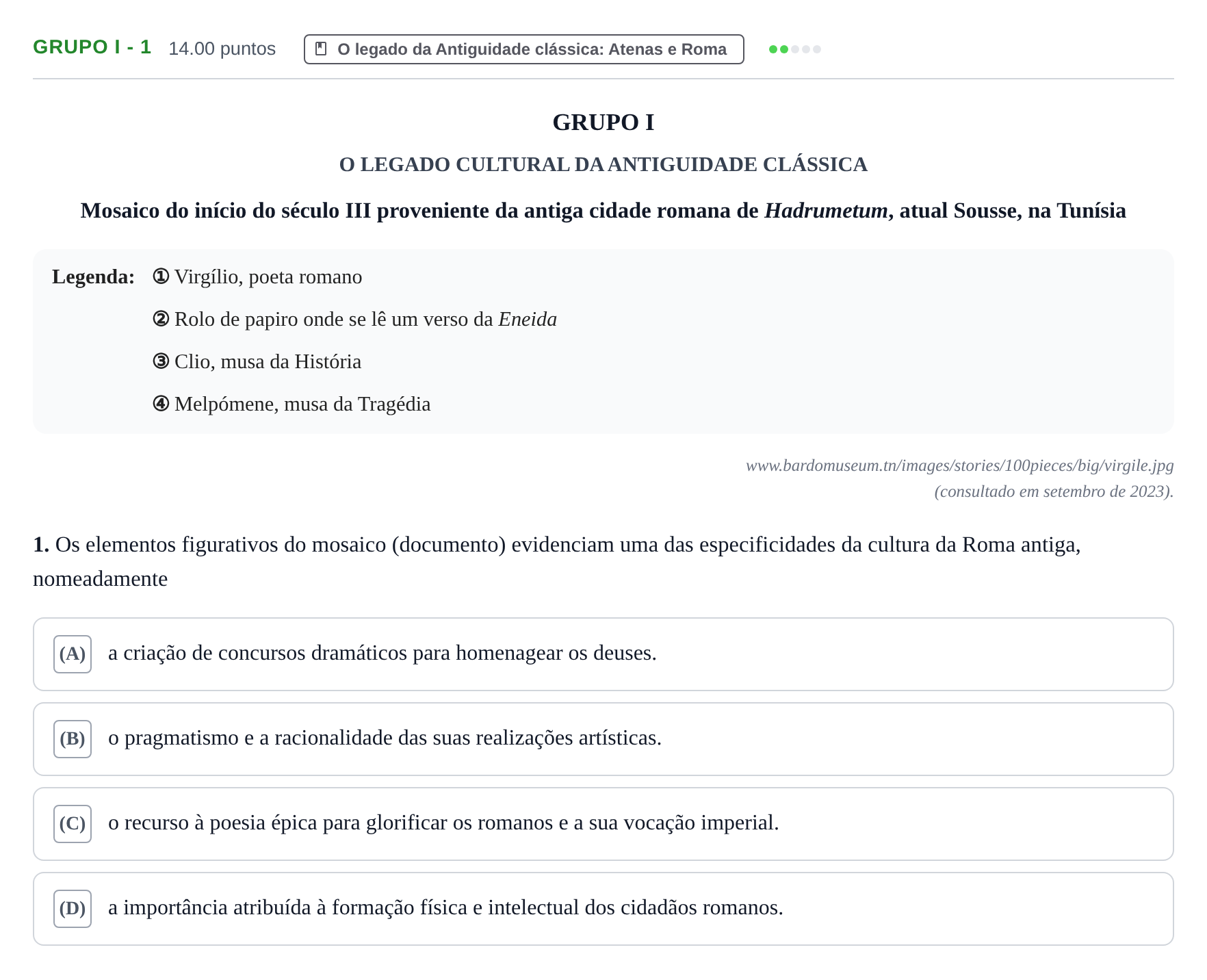Click the 'GRUPO I - 1' header label
Image resolution: width=1207 pixels, height=980 pixels.
tap(92, 47)
